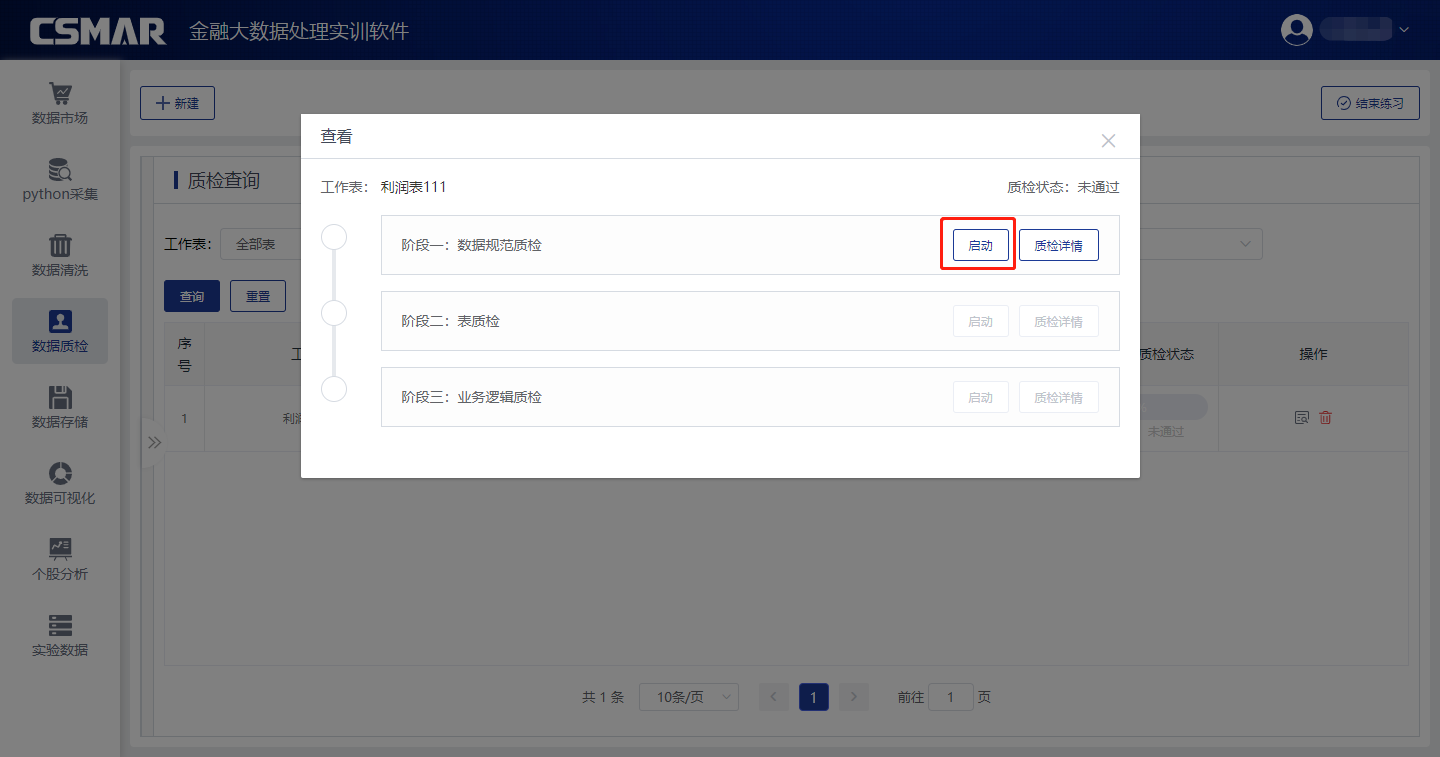Viewport: 1440px width, 757px height.
Task: Start stage one 数据规范质检 with 启动
Action: point(980,245)
